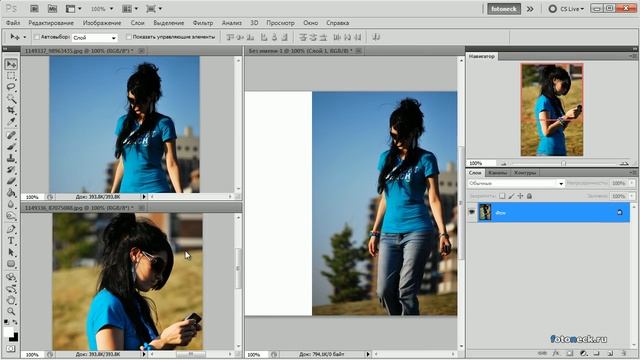Open the Редактирование menu
Image resolution: width=640 pixels, height=360 pixels.
coord(51,23)
